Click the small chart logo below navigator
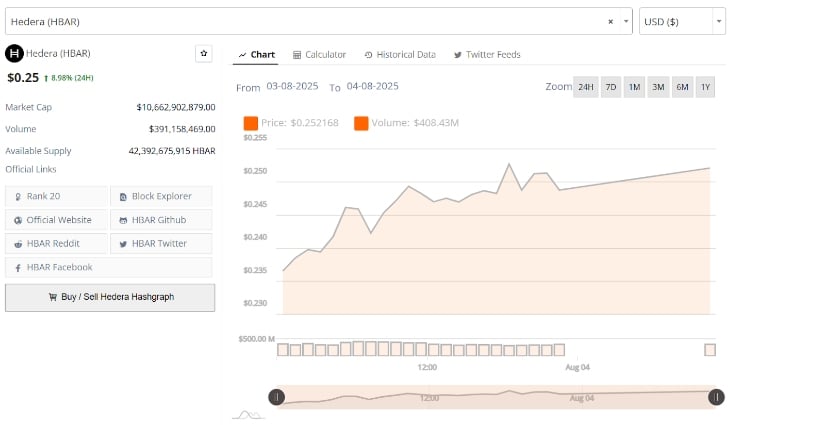Viewport: 825px width, 425px height. point(248,415)
